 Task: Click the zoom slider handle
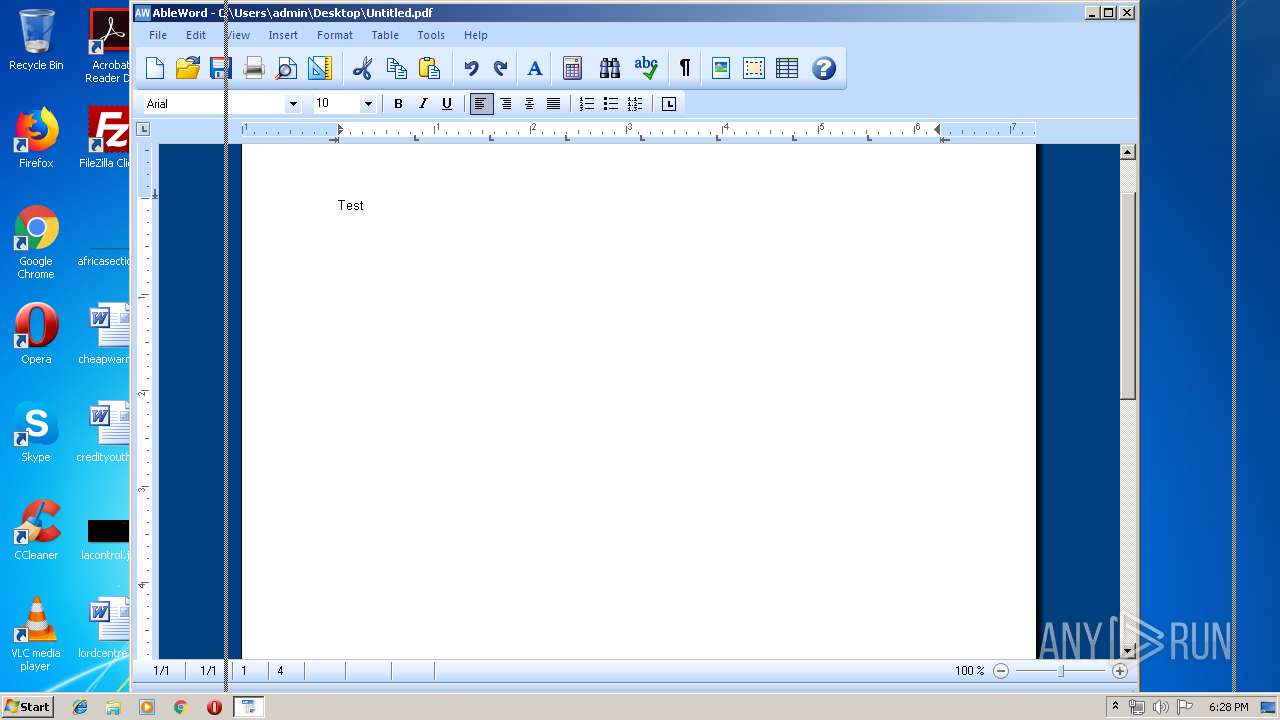[x=1061, y=671]
